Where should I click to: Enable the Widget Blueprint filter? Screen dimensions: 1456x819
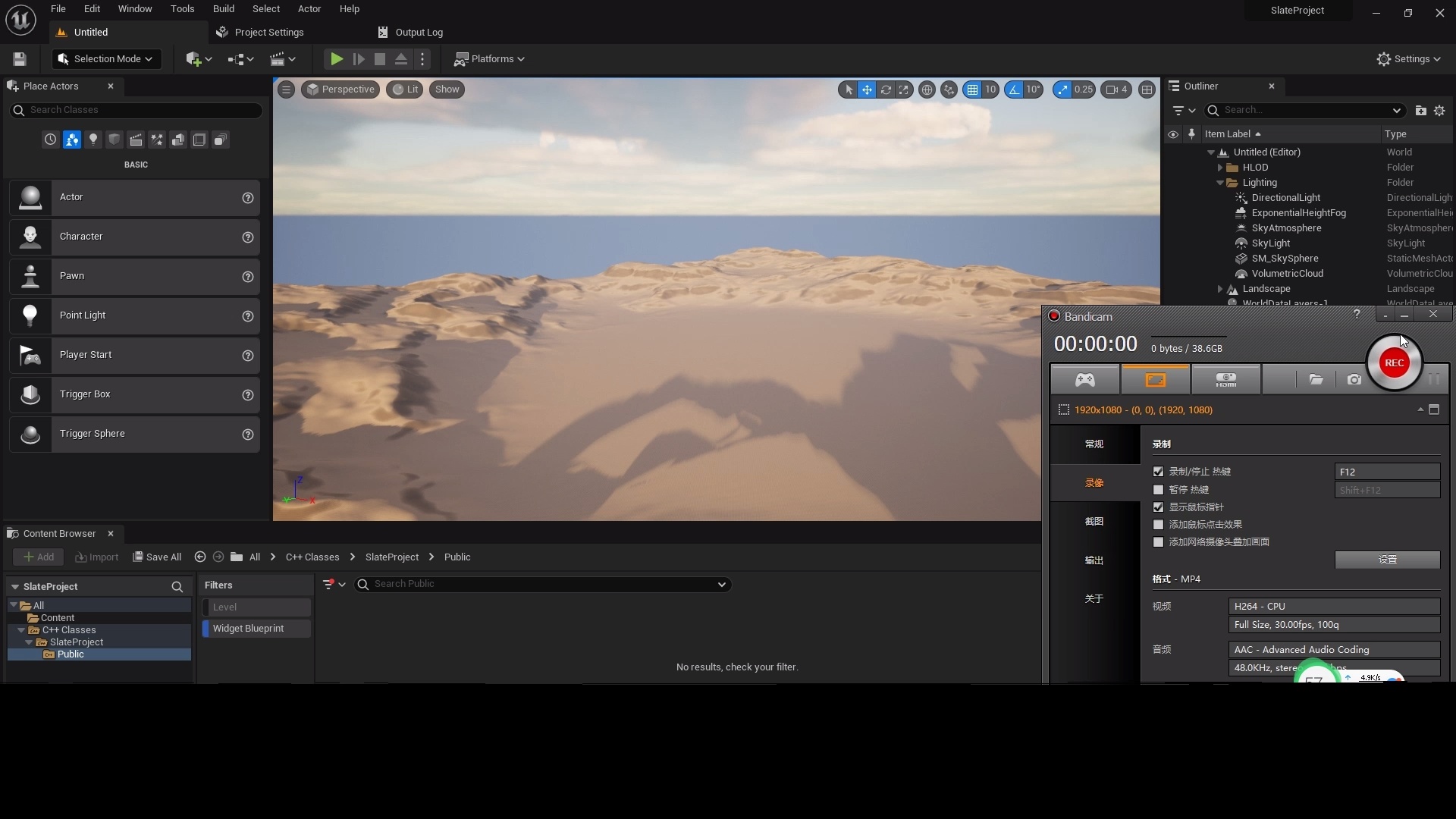click(x=248, y=629)
